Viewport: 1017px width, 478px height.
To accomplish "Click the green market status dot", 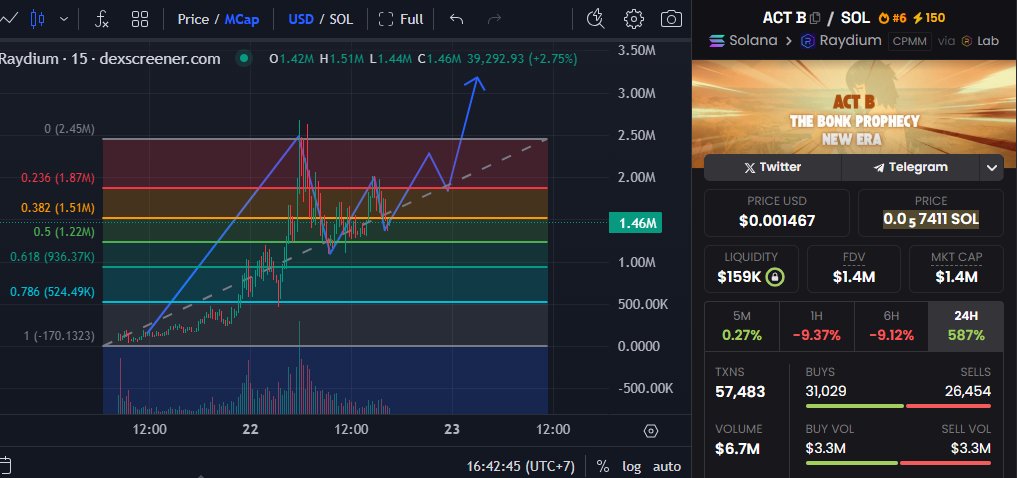I will 245,59.
